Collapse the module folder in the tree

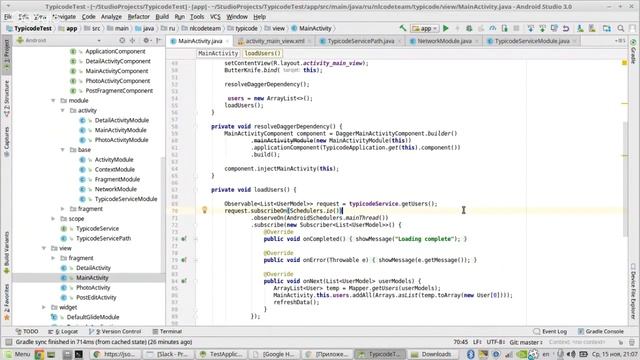click(x=53, y=100)
